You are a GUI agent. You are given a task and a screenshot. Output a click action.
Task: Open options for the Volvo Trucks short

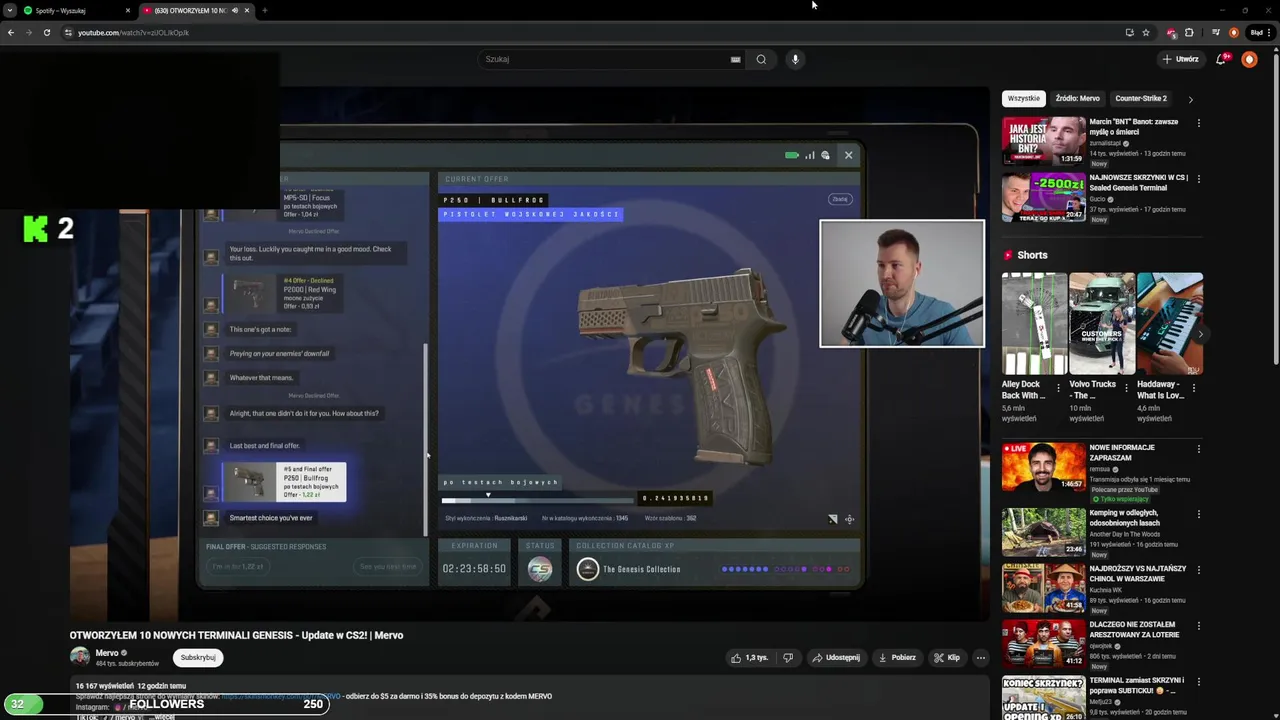coord(1127,387)
